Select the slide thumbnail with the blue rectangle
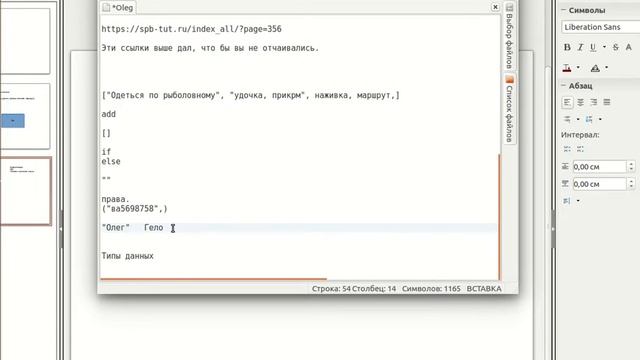640x360 pixels. point(25,116)
